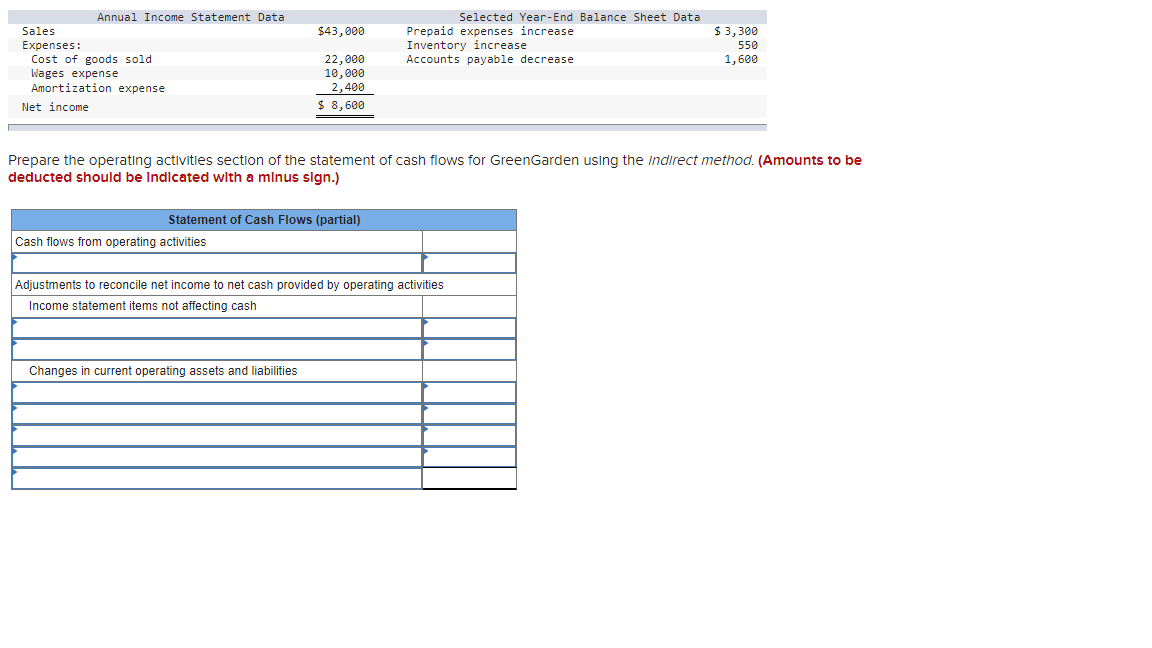
Task: Open the bottom-left description dropdown of the cash flows table
Action: 215,477
